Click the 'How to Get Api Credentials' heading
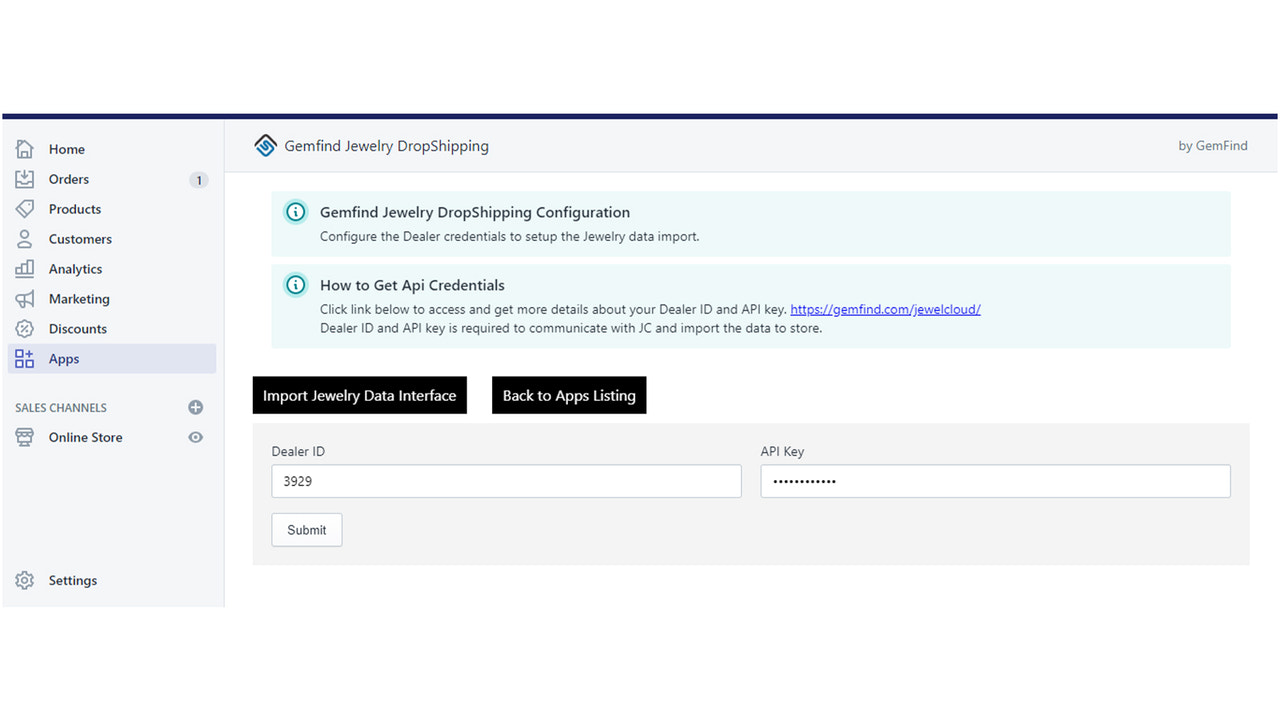Screen dimensions: 1280x720 412,285
